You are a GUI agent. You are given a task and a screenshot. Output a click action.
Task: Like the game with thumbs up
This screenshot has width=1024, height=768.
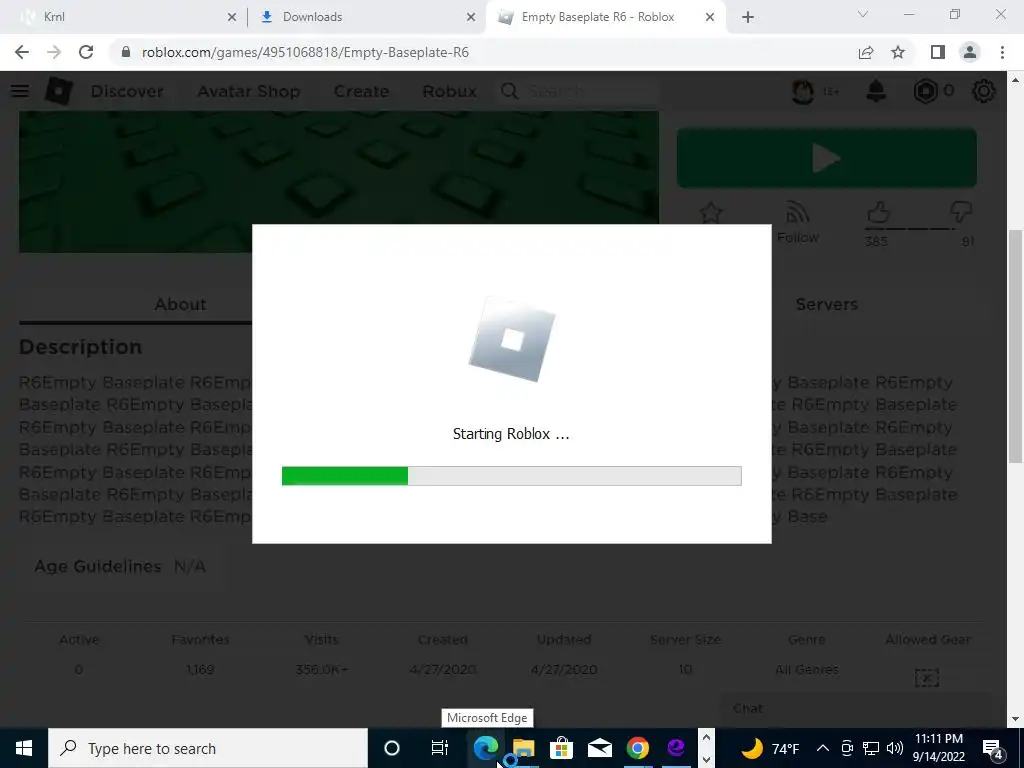(x=878, y=212)
